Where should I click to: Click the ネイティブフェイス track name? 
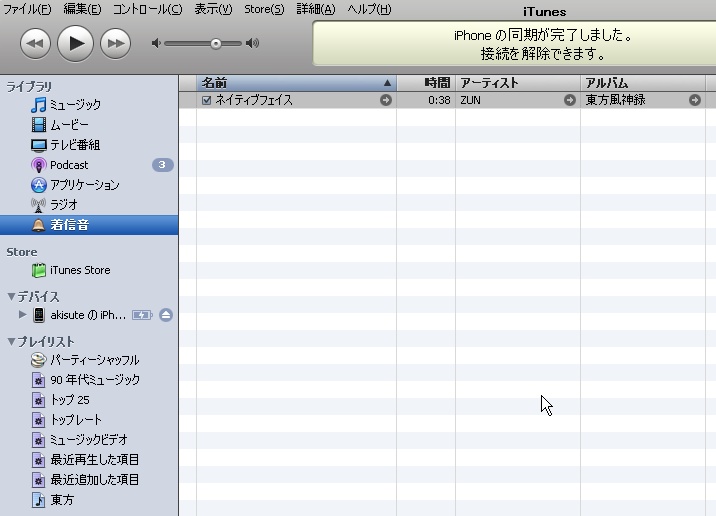point(254,100)
